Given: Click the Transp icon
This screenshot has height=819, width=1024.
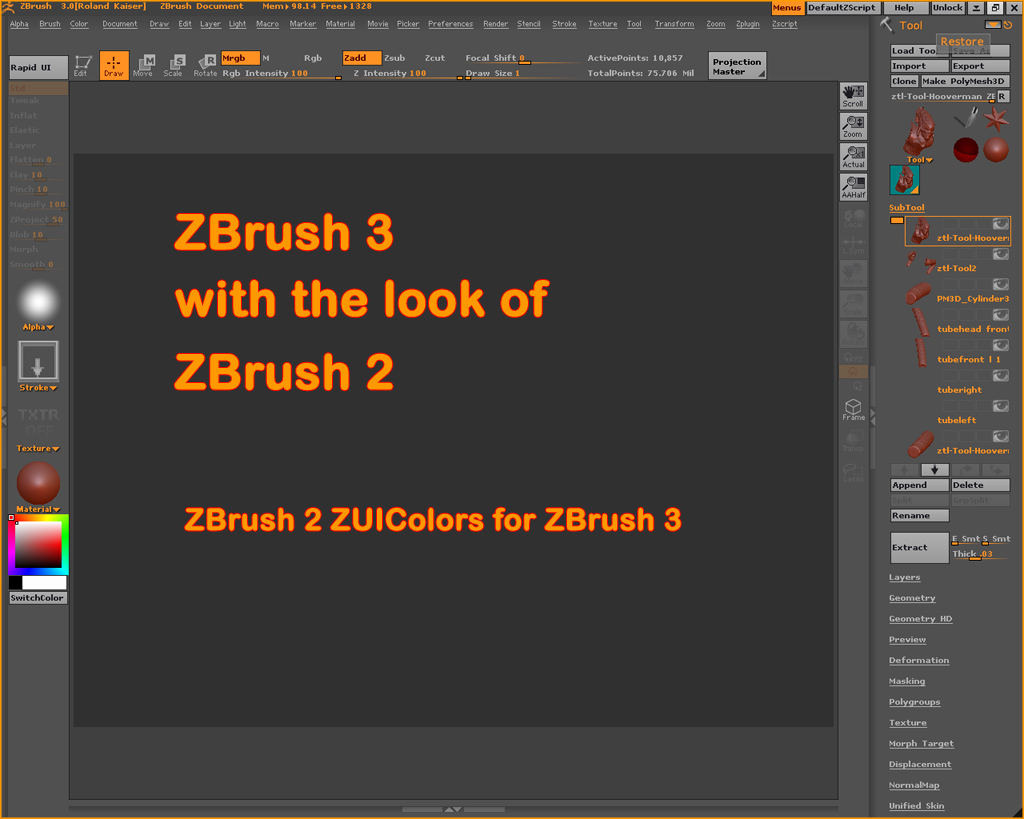Looking at the screenshot, I should (853, 441).
